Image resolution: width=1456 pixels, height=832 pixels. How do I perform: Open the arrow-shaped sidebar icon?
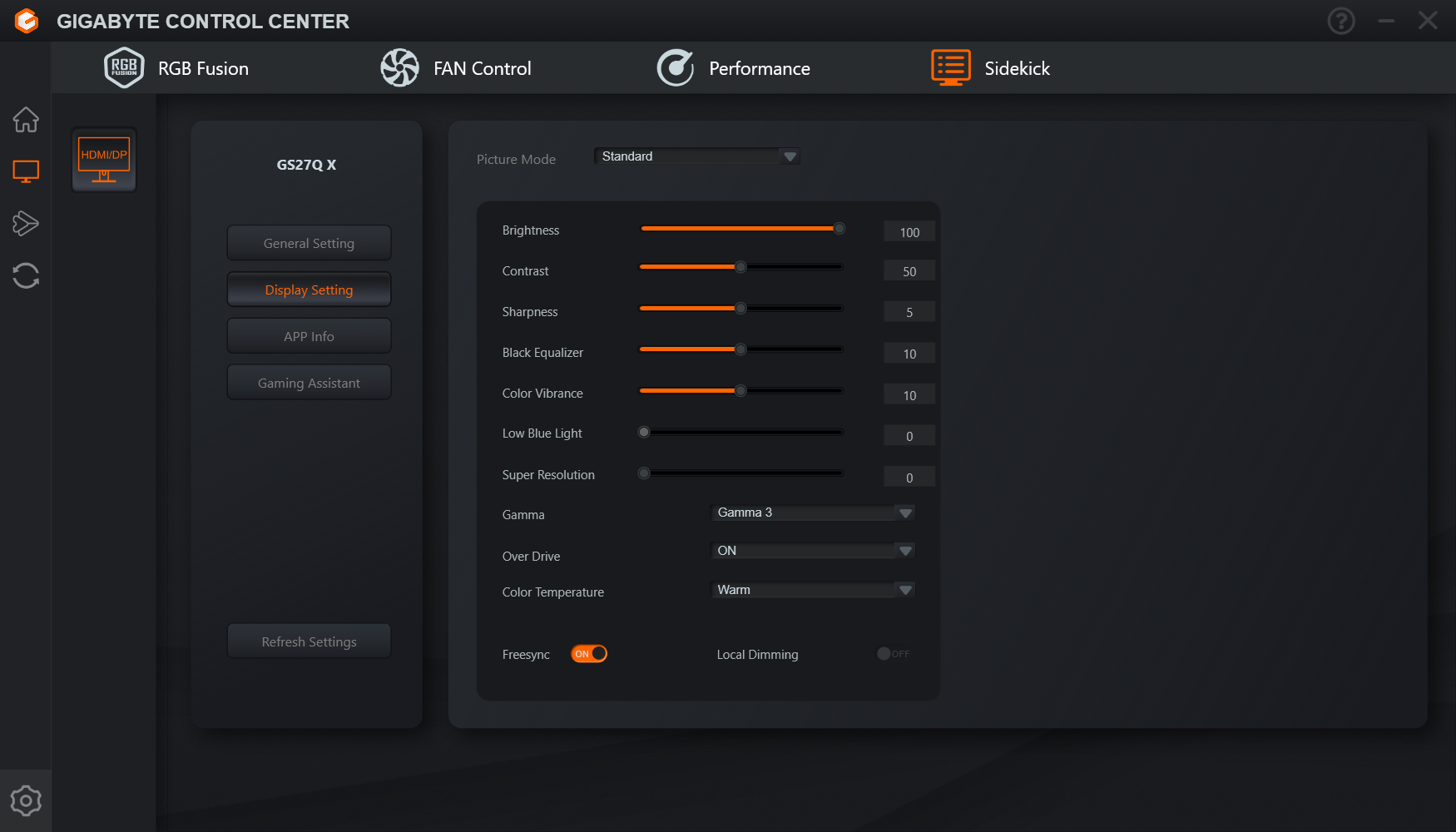click(x=26, y=223)
